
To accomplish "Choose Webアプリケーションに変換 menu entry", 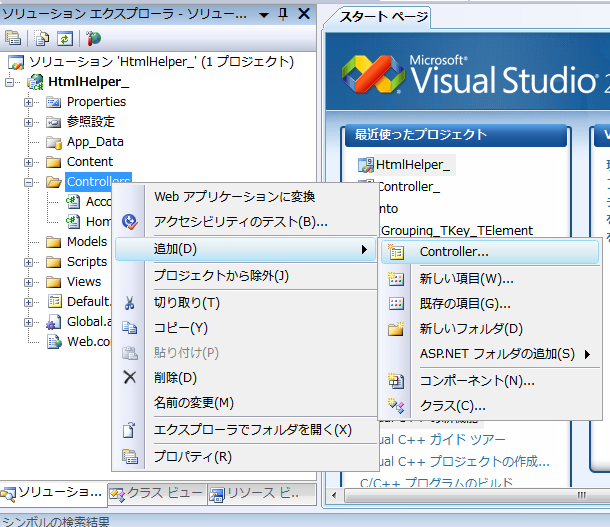I will tap(245, 196).
